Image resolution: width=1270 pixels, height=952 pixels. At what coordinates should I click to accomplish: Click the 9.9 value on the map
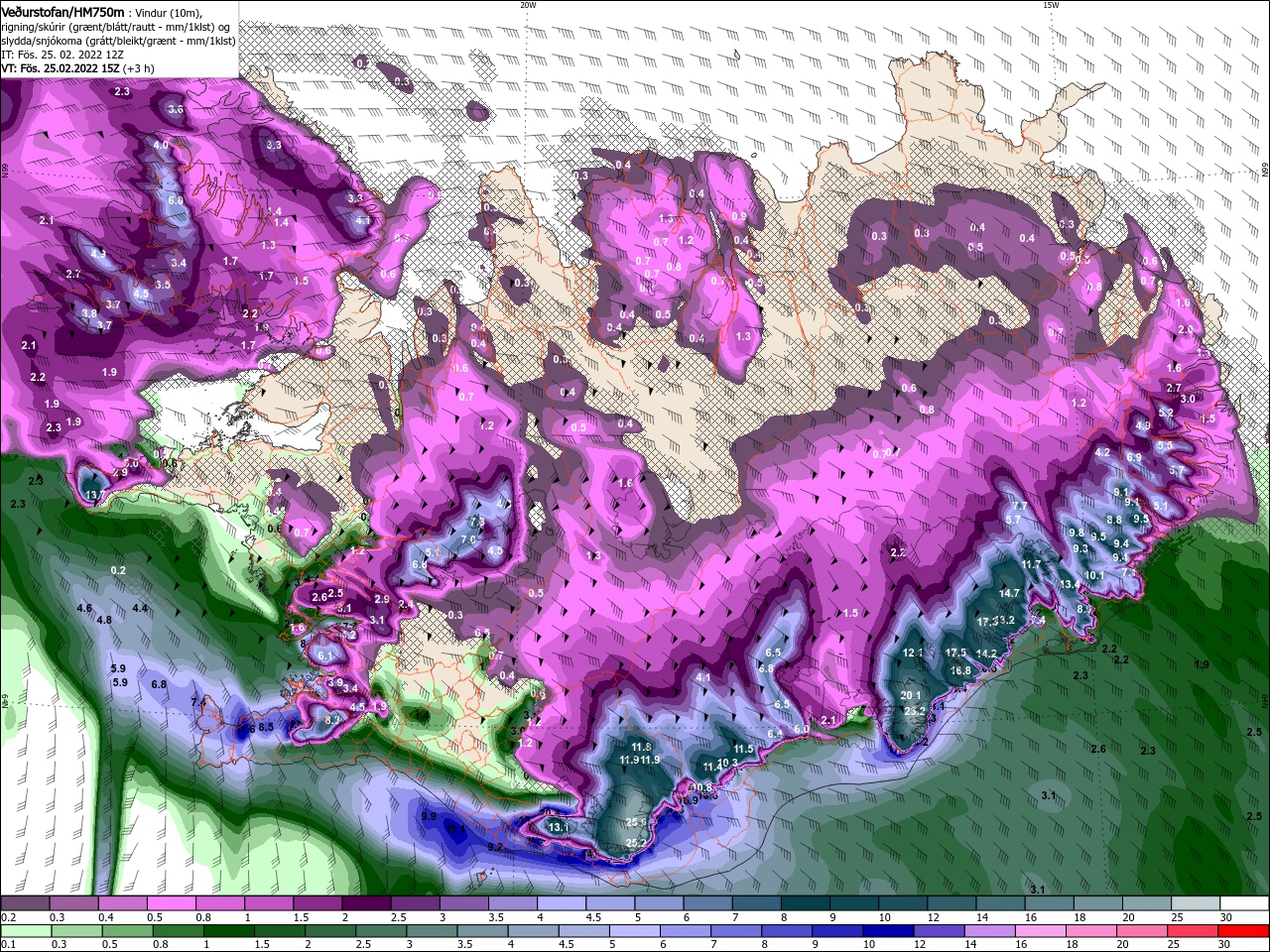pyautogui.click(x=429, y=816)
